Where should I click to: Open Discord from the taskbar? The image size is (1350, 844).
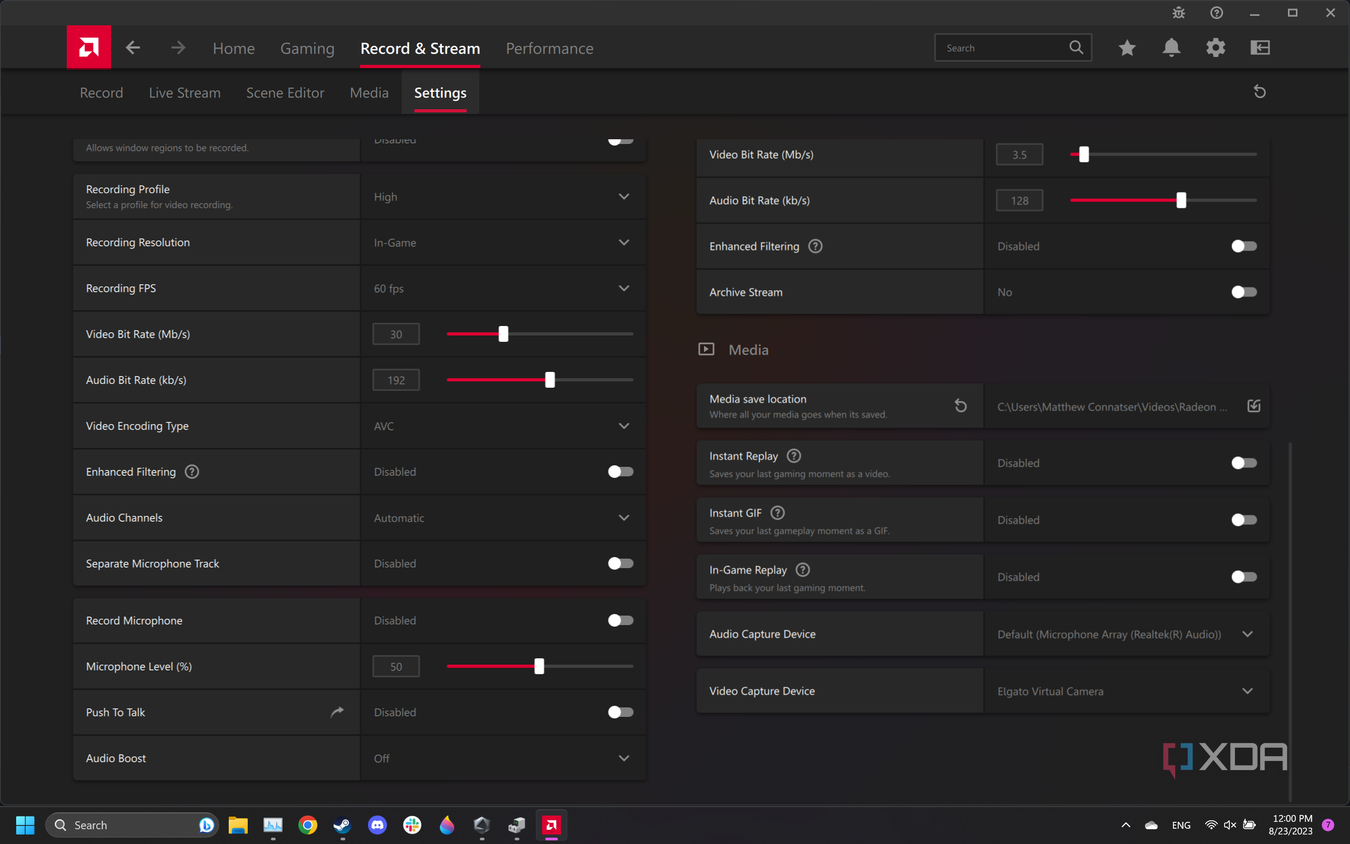click(377, 825)
